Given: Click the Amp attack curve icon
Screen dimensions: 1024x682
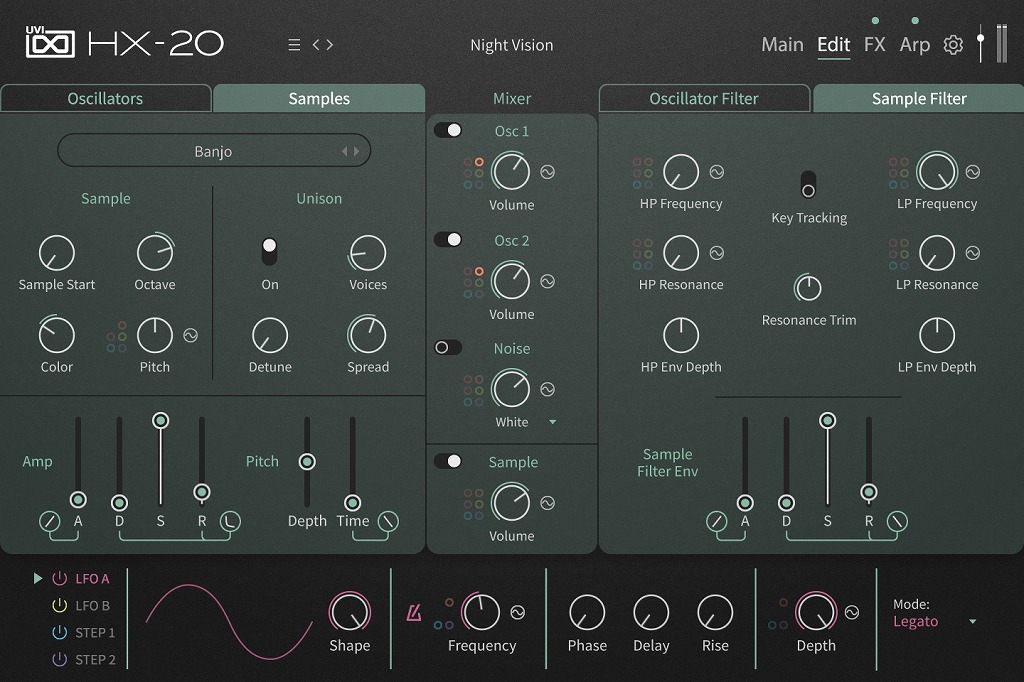Looking at the screenshot, I should [49, 521].
